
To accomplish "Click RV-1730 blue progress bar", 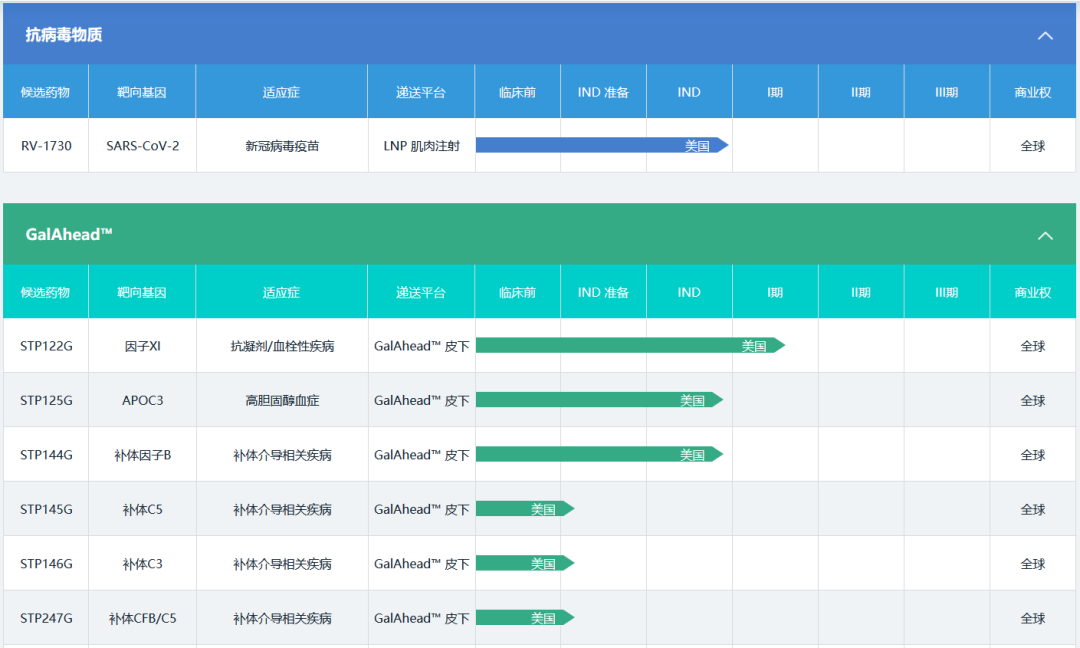I will pos(602,145).
